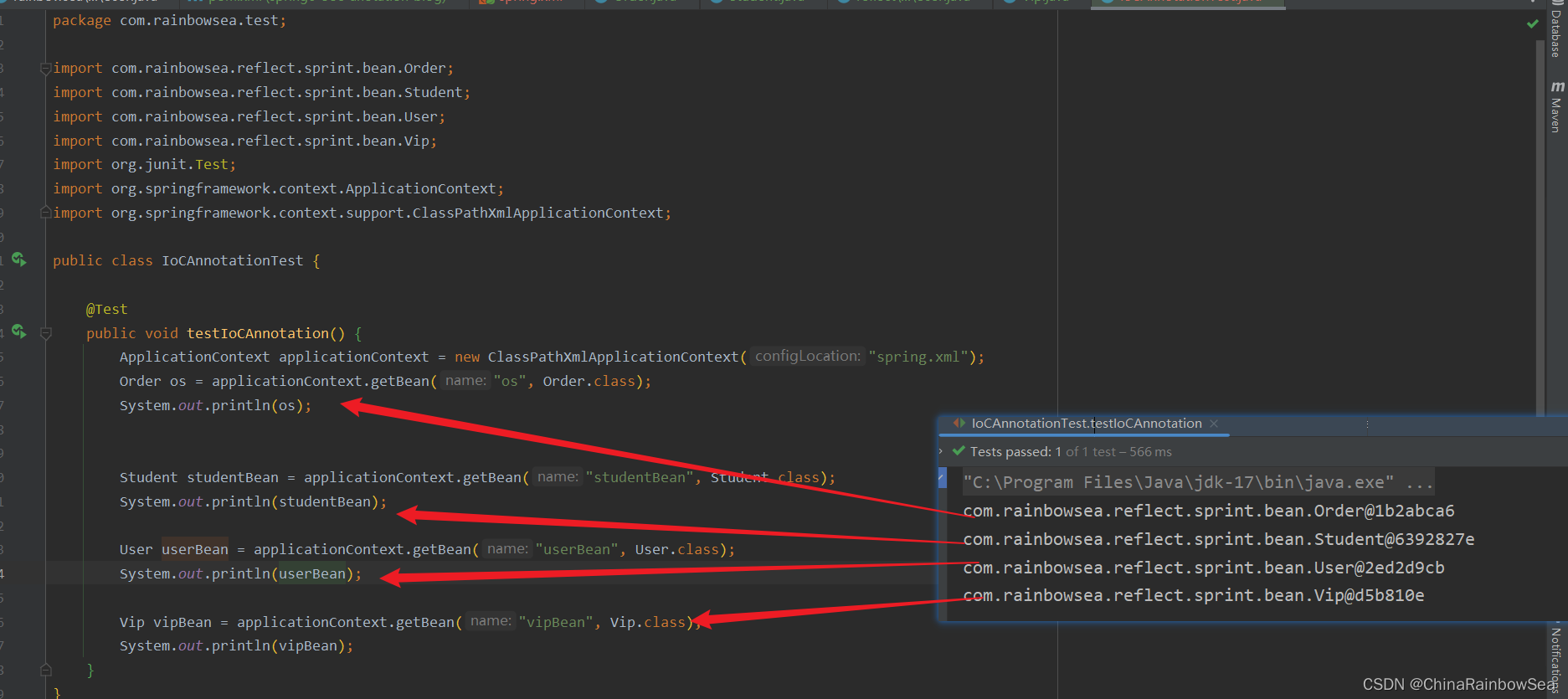Click the User@2ed2d9cb console output line

click(1204, 568)
